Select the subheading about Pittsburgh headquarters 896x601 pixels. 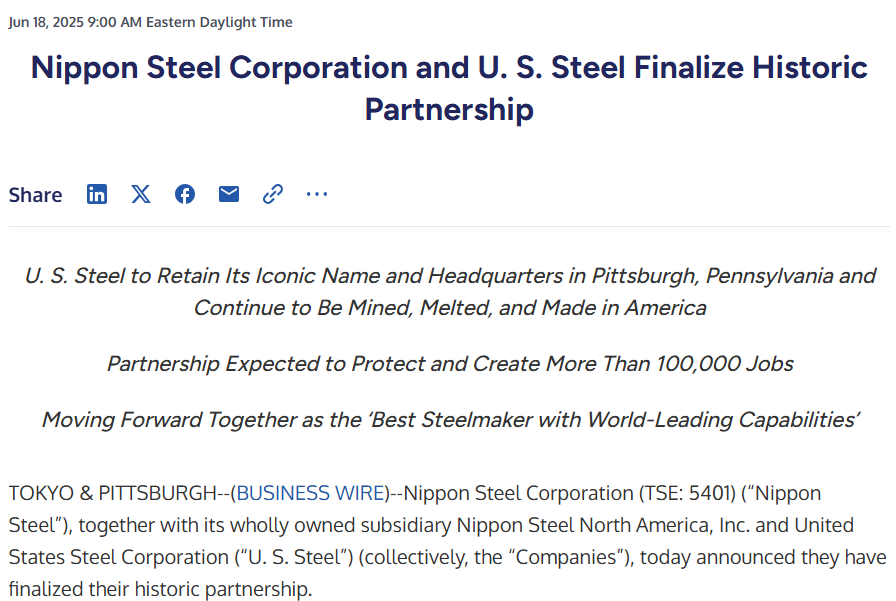coord(450,291)
